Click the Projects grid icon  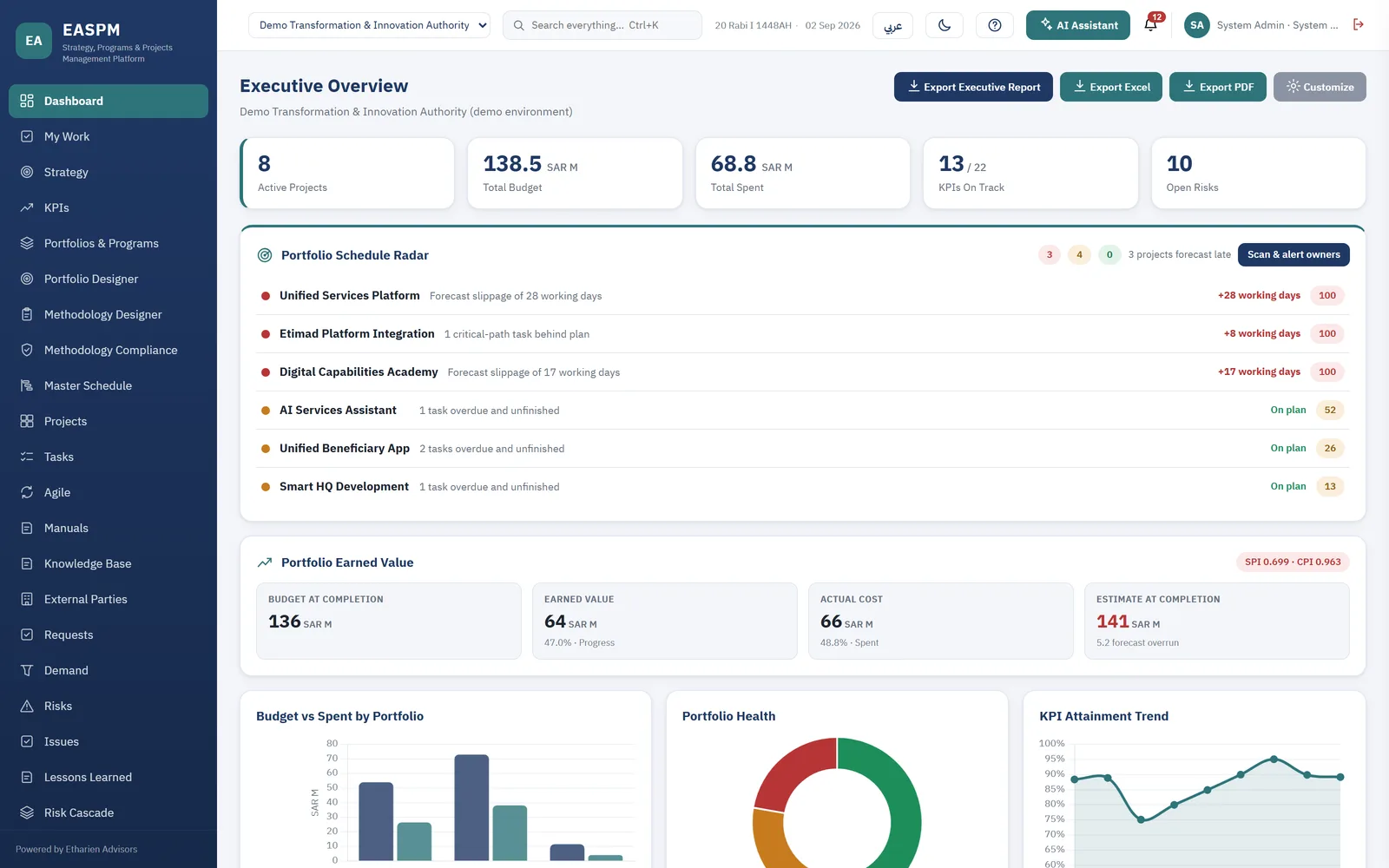click(x=27, y=421)
